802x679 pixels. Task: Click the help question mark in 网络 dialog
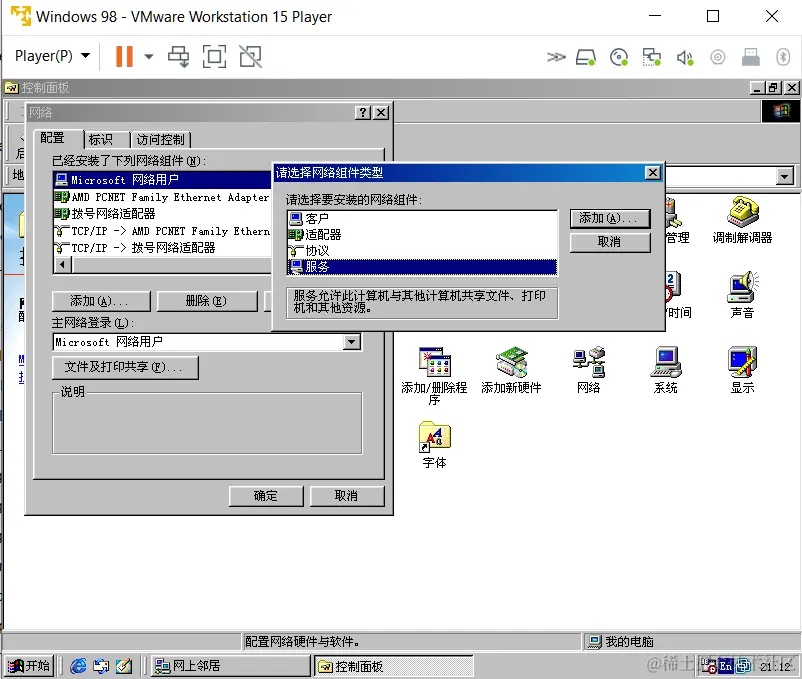pos(363,112)
